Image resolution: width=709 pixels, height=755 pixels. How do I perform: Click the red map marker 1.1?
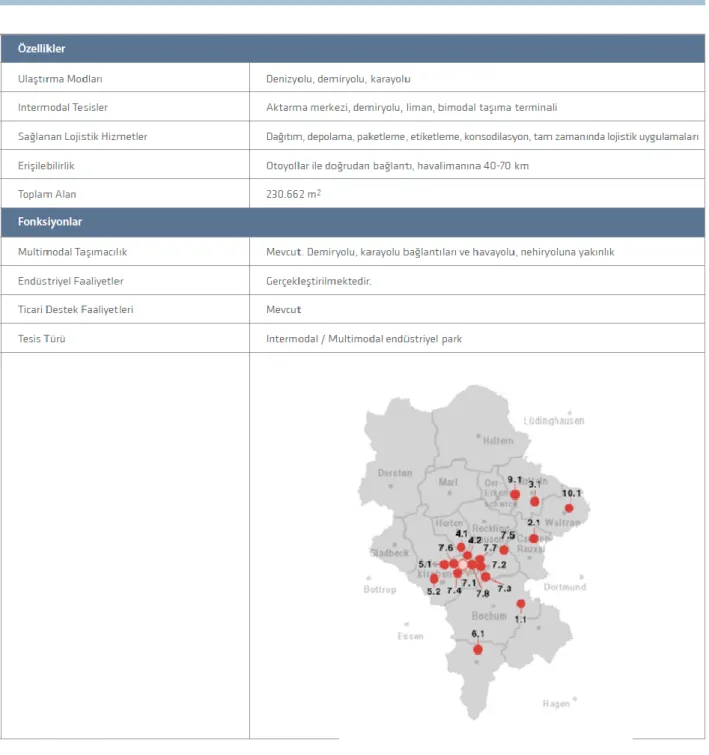[x=521, y=604]
